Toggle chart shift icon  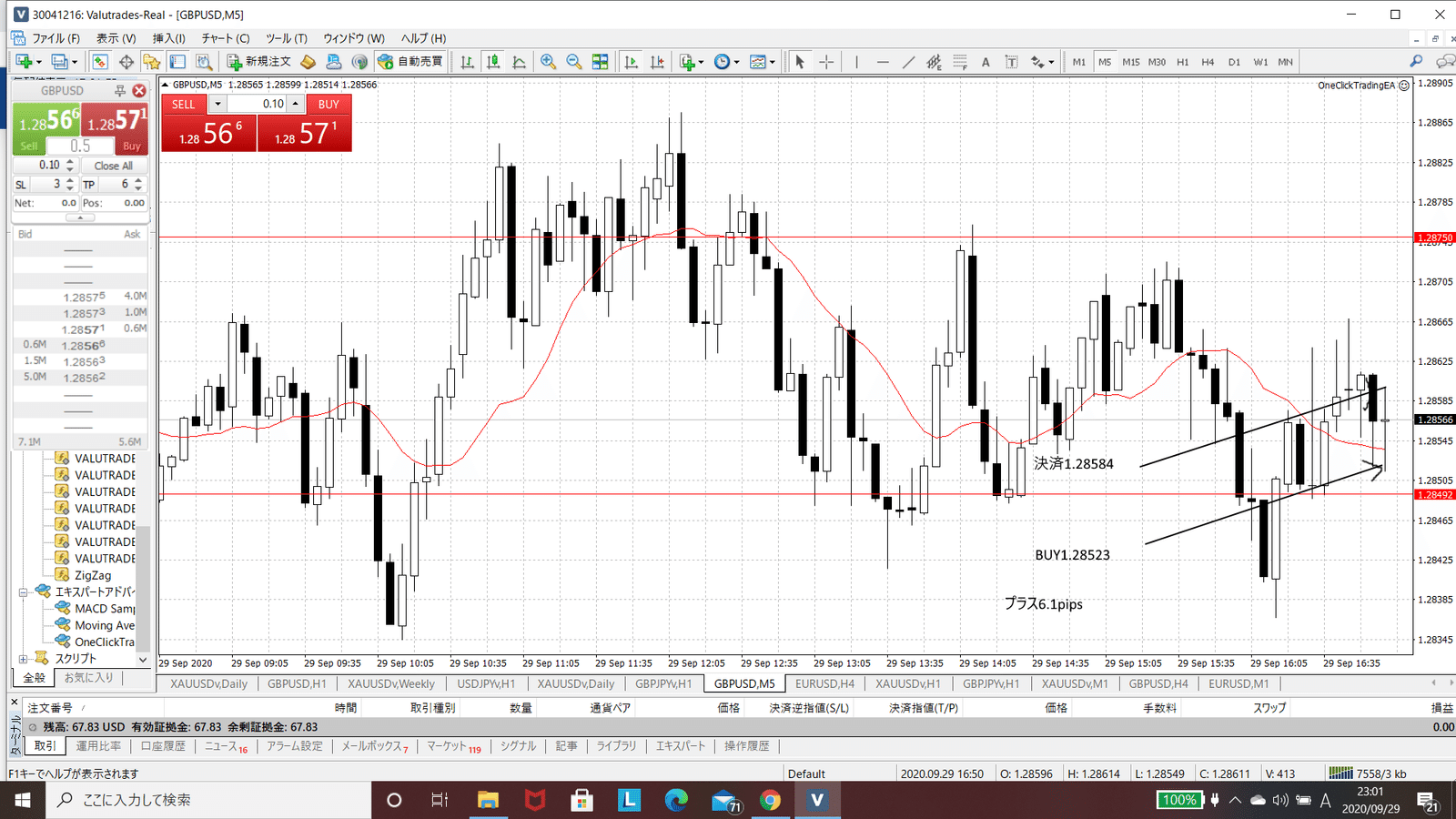pos(657,62)
